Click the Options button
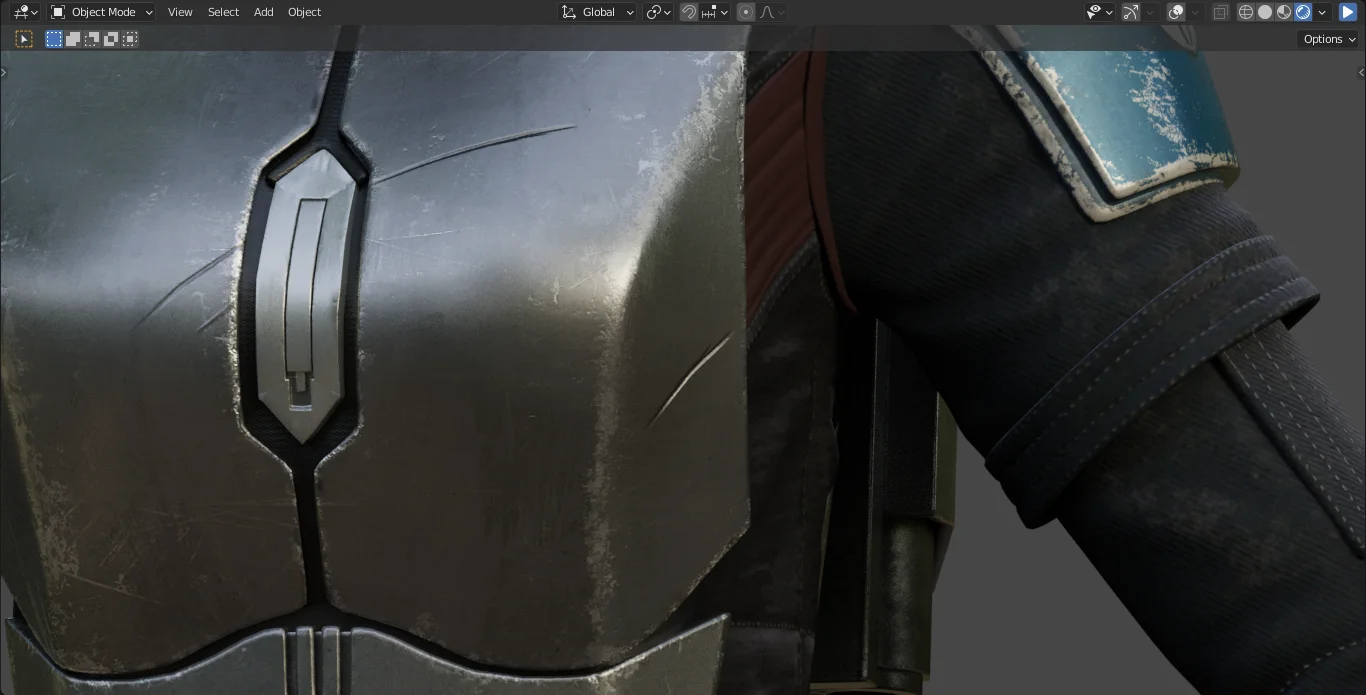The width and height of the screenshot is (1366, 695). click(x=1326, y=39)
